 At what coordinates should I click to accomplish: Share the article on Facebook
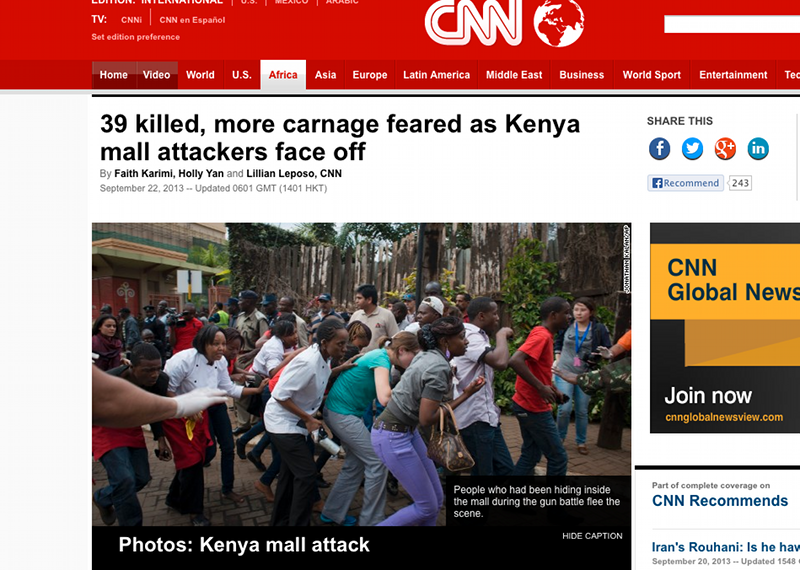[x=659, y=149]
